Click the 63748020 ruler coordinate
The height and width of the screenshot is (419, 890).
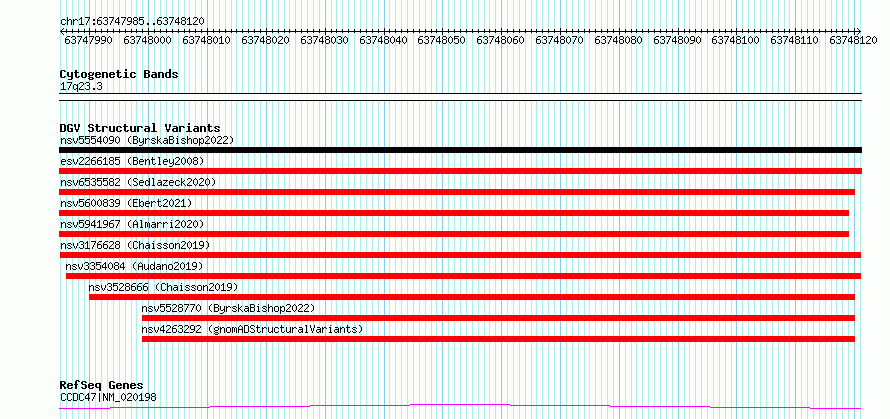(265, 40)
